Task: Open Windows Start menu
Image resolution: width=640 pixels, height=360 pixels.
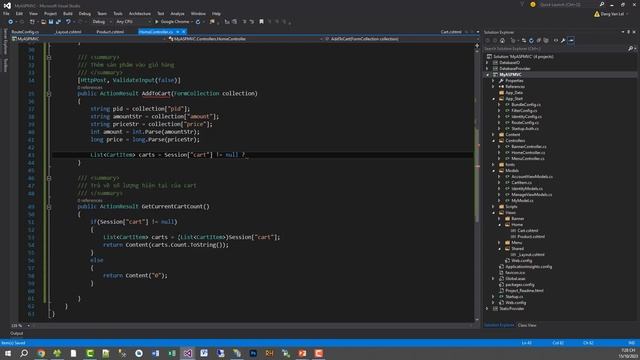Action: tap(8, 353)
